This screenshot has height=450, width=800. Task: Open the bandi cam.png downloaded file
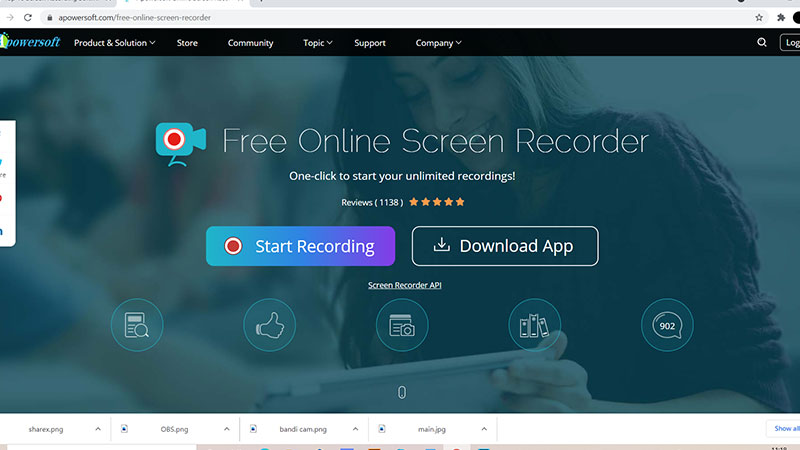(303, 429)
